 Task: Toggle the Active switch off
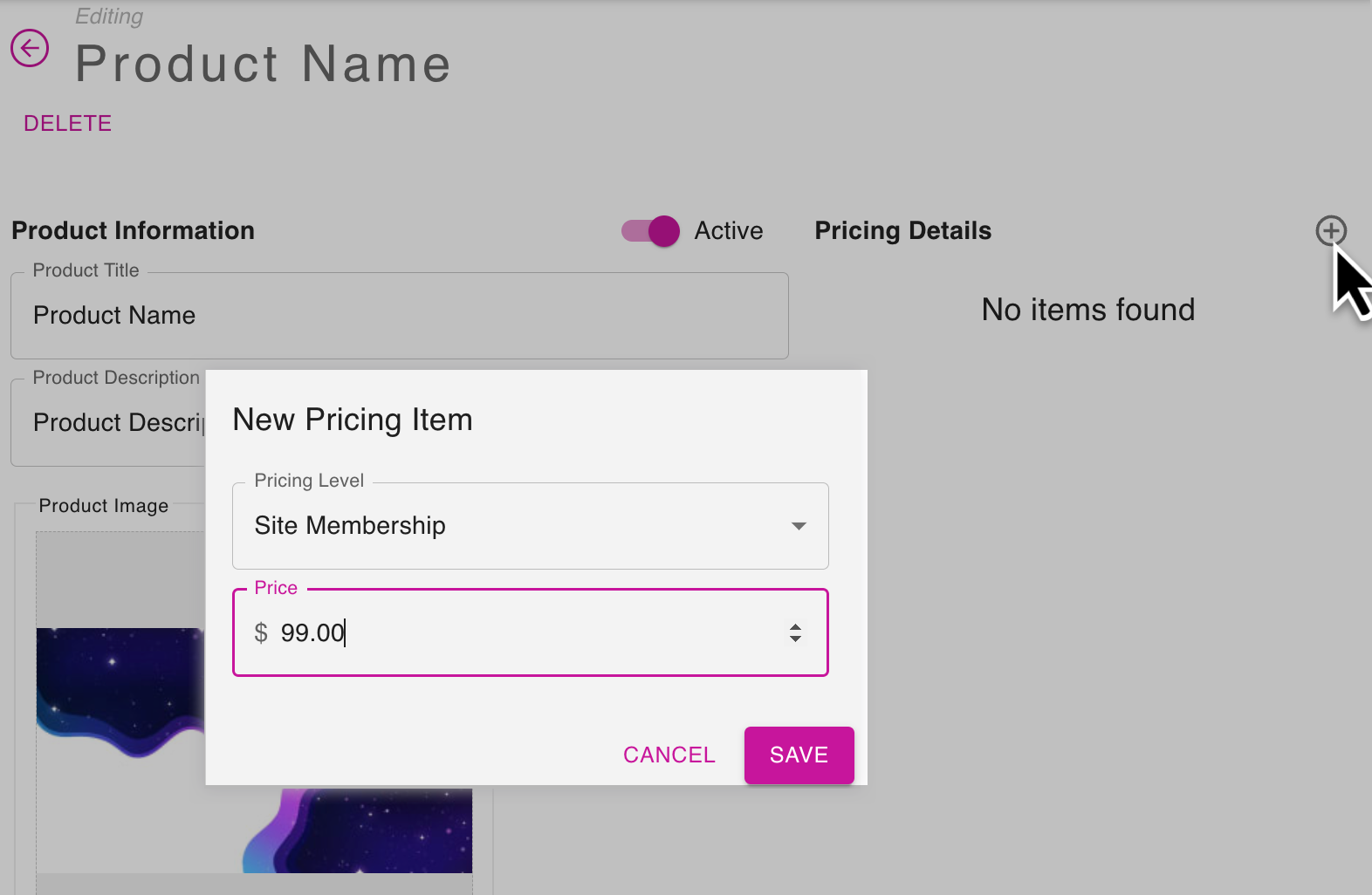click(x=650, y=231)
